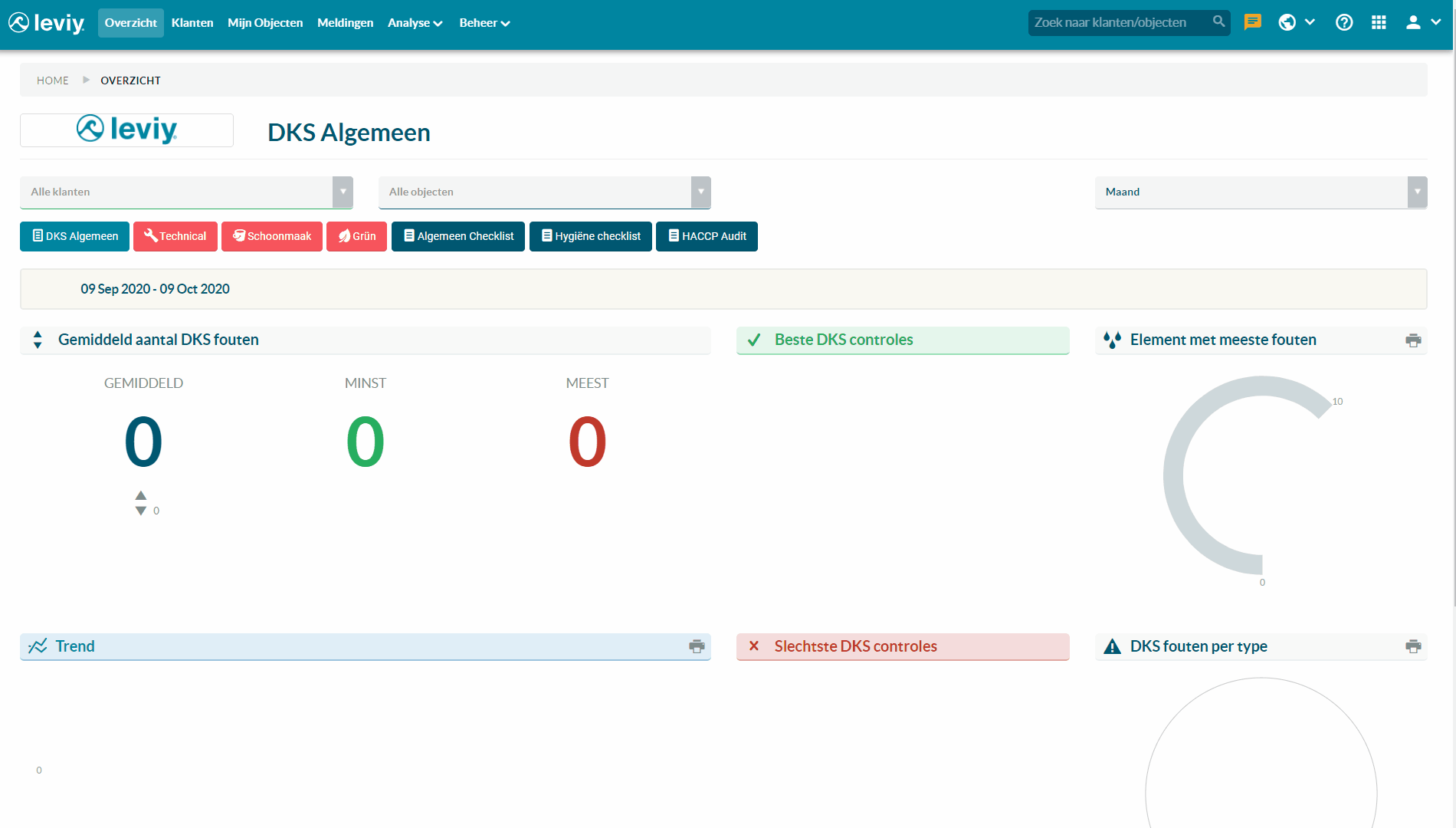Click the search magnifier icon
Viewport: 1456px width, 828px height.
1218,22
